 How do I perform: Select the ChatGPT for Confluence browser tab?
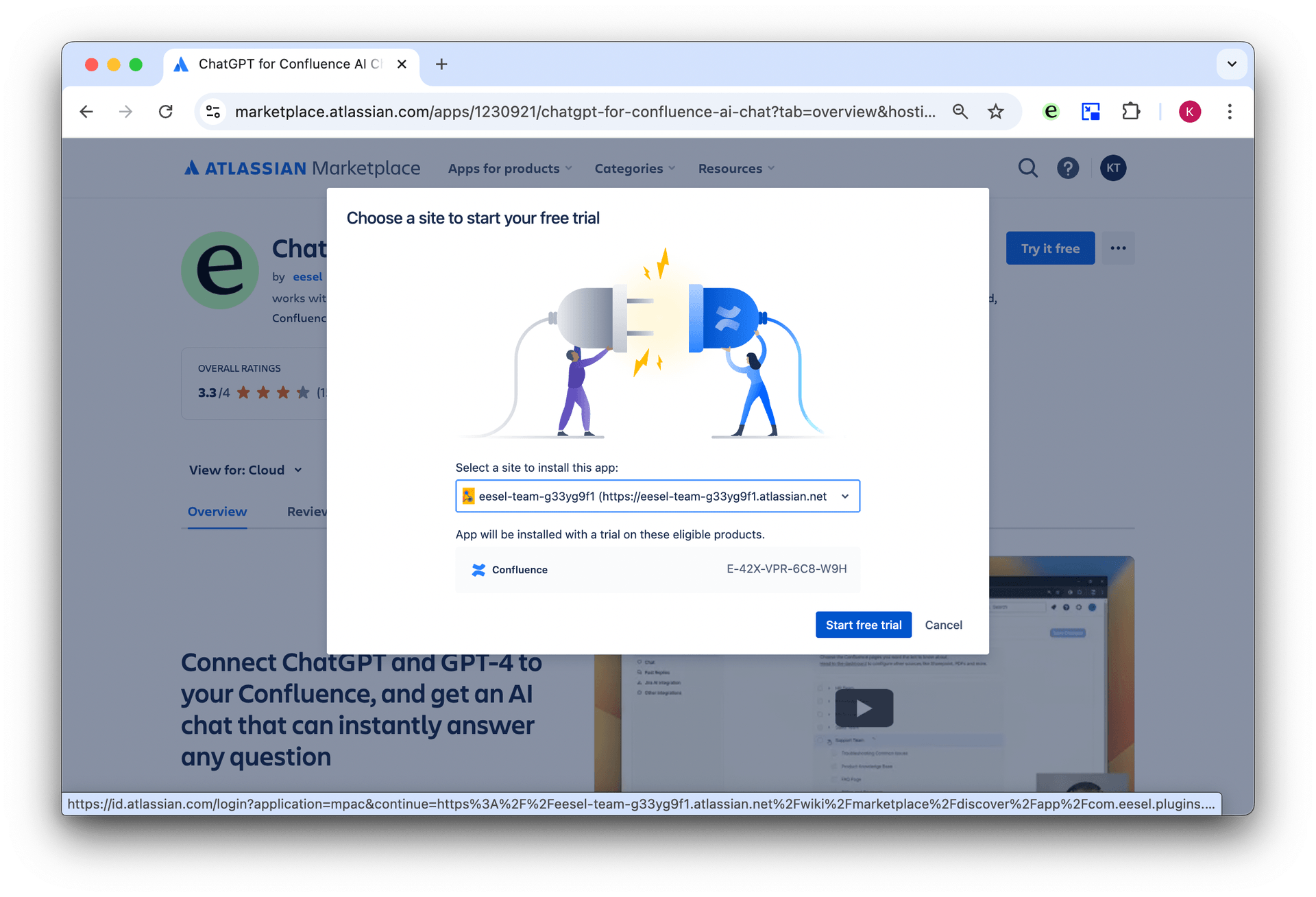(291, 64)
